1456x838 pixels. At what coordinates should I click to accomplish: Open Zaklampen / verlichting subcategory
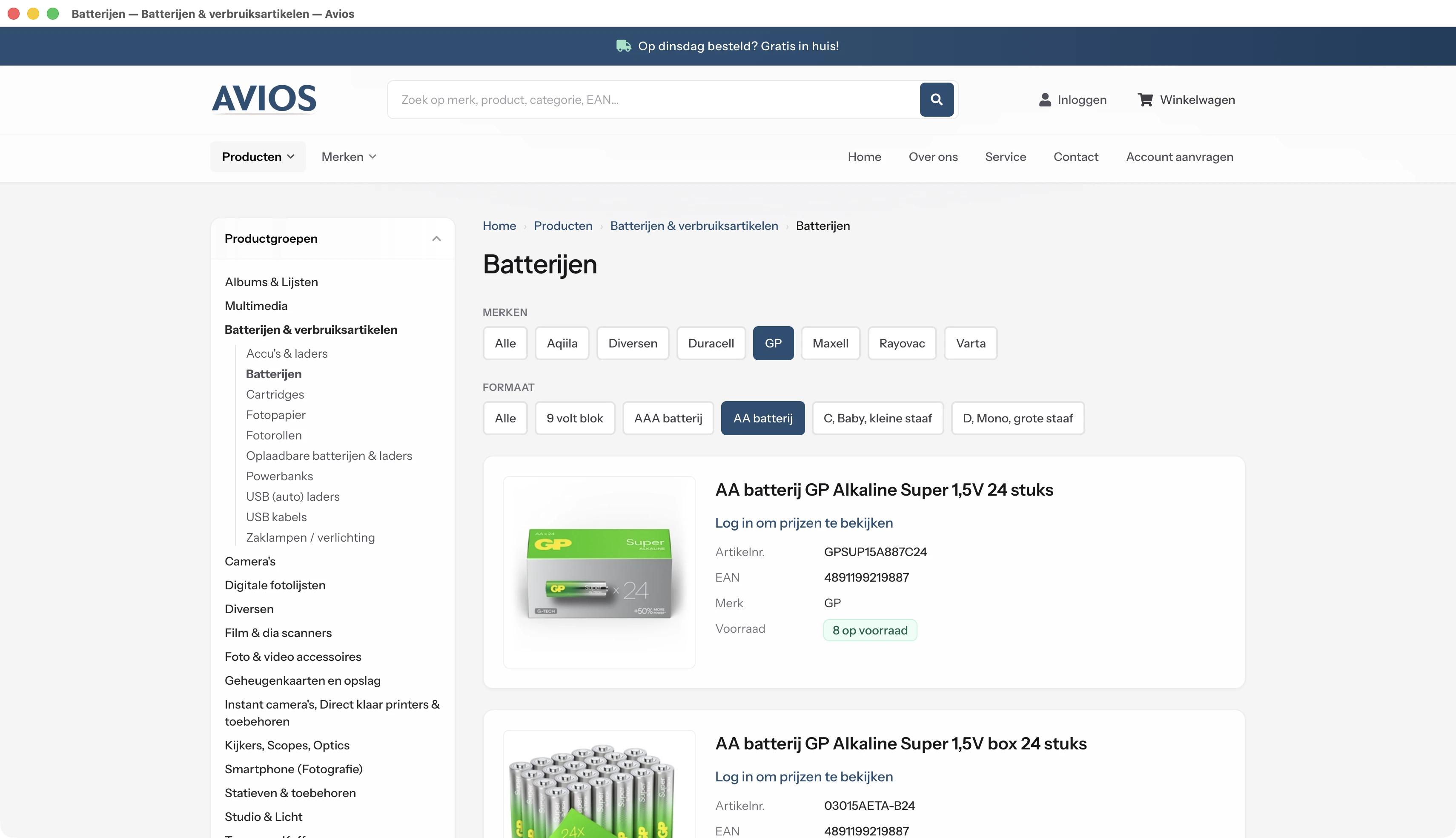311,537
